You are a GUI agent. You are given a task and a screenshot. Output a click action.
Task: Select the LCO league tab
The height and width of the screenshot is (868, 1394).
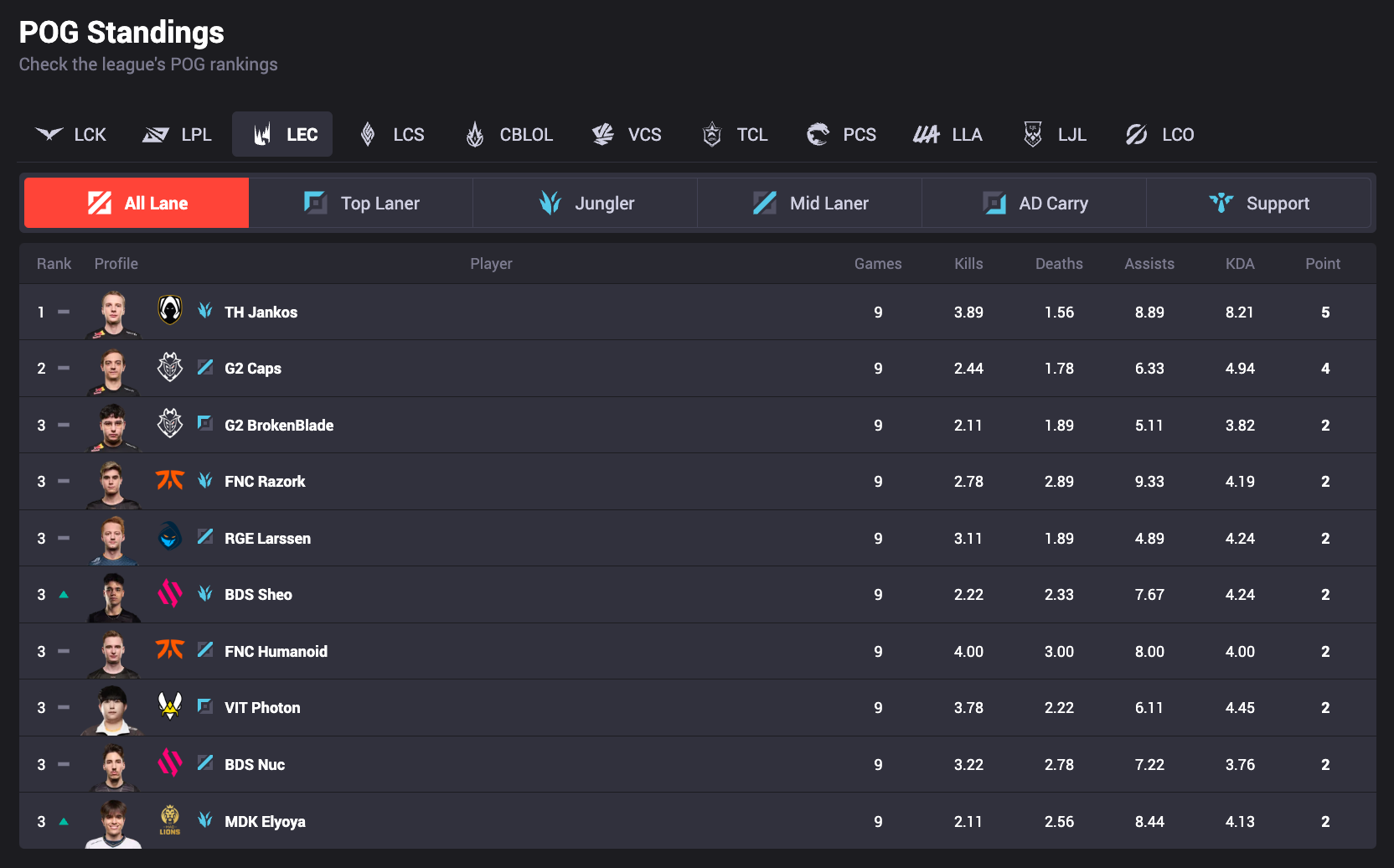(1160, 134)
